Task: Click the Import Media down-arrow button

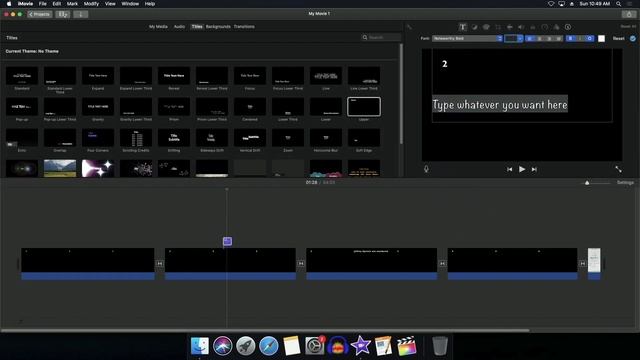Action: click(x=80, y=14)
